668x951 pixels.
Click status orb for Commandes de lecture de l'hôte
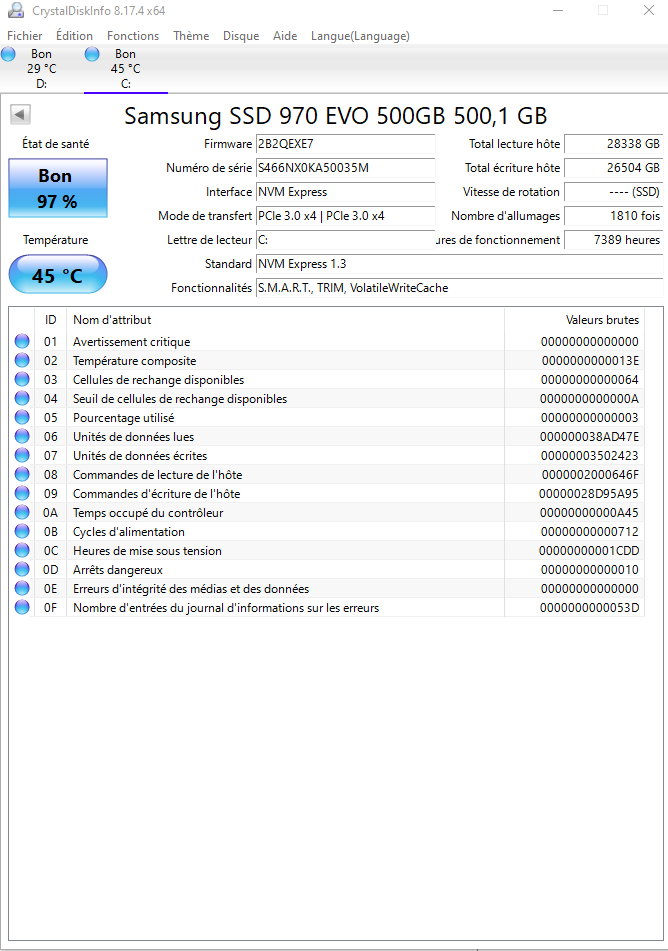click(x=22, y=474)
